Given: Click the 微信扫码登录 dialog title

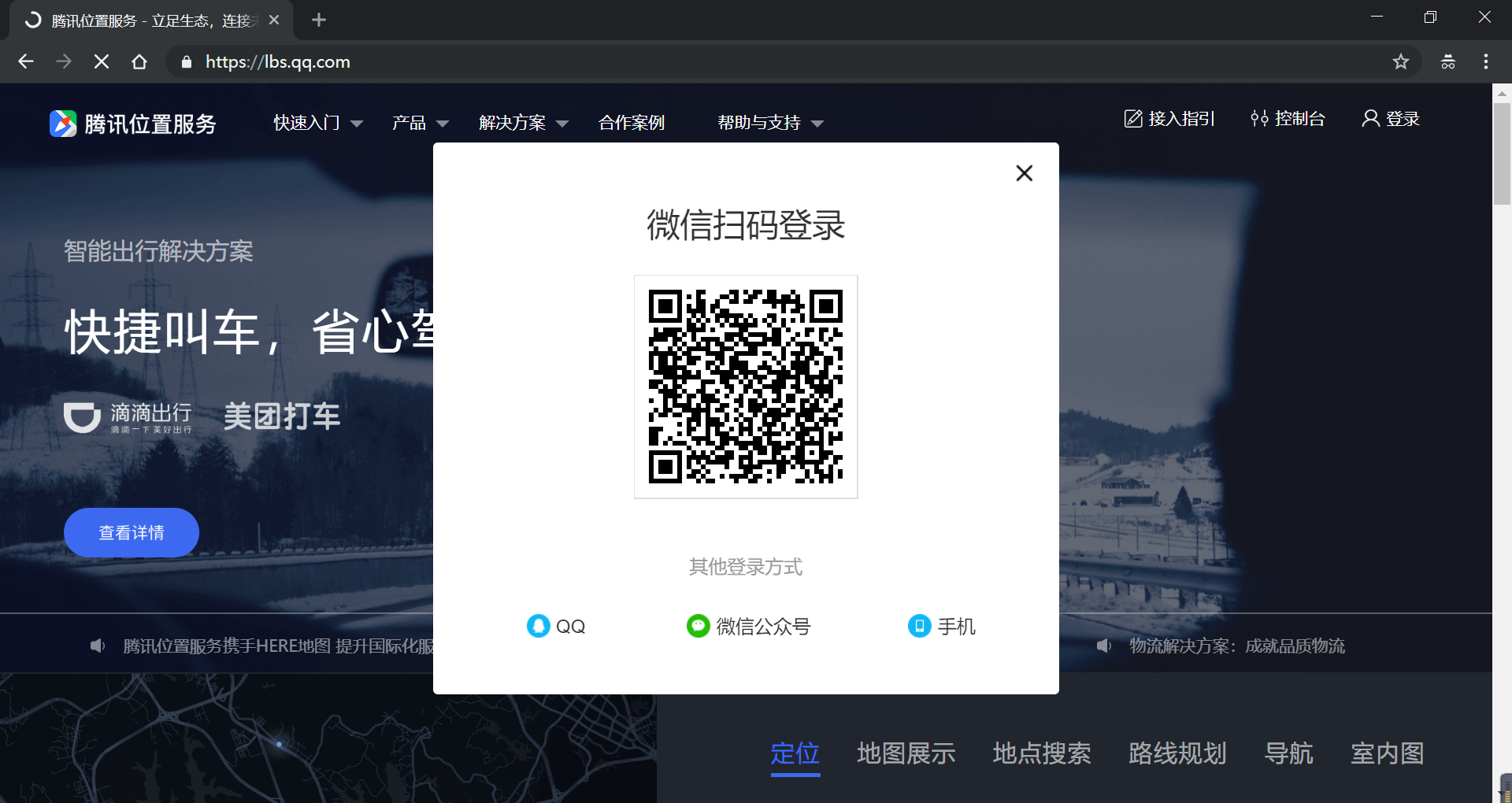Looking at the screenshot, I should coord(746,225).
